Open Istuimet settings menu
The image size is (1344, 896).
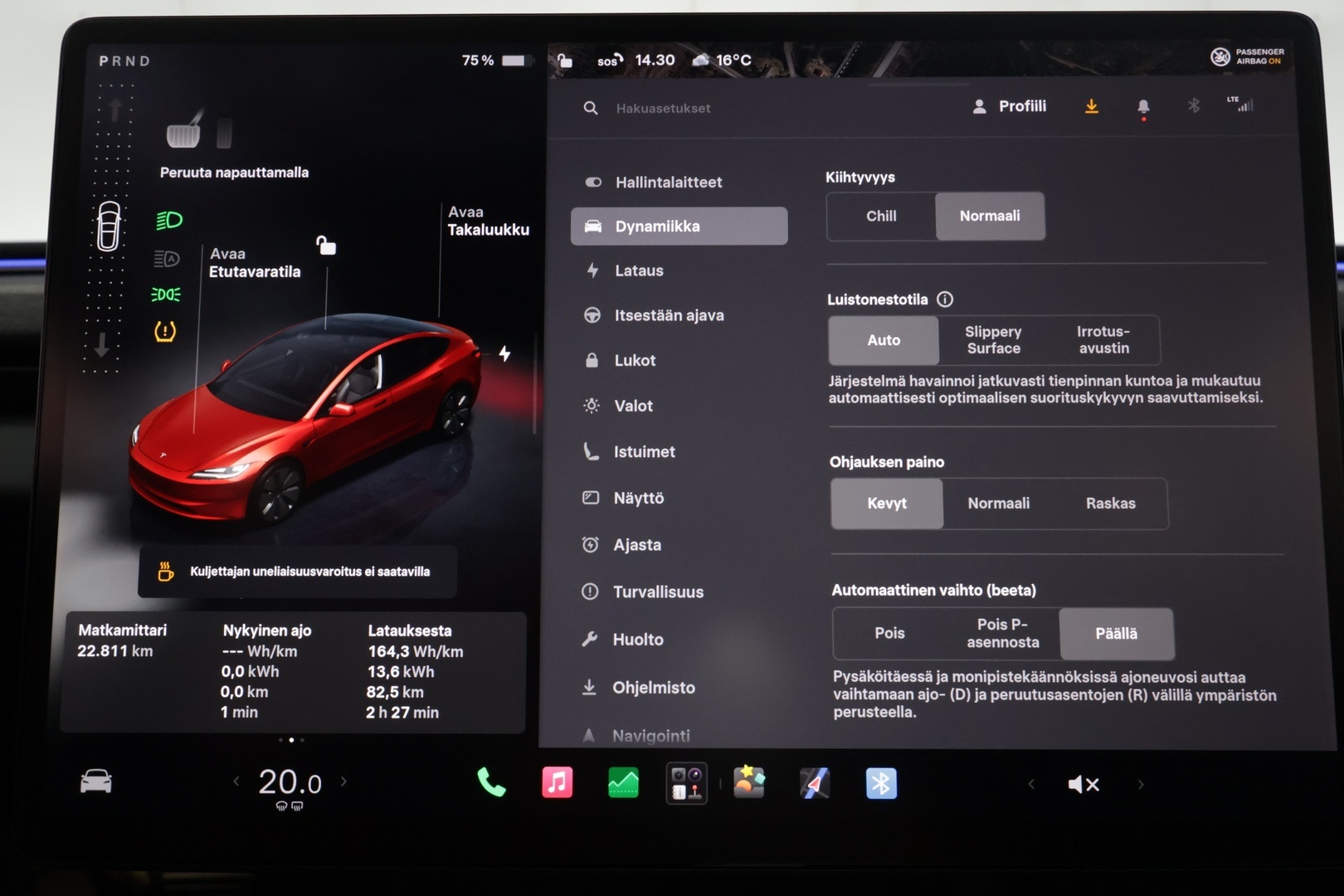[679, 451]
